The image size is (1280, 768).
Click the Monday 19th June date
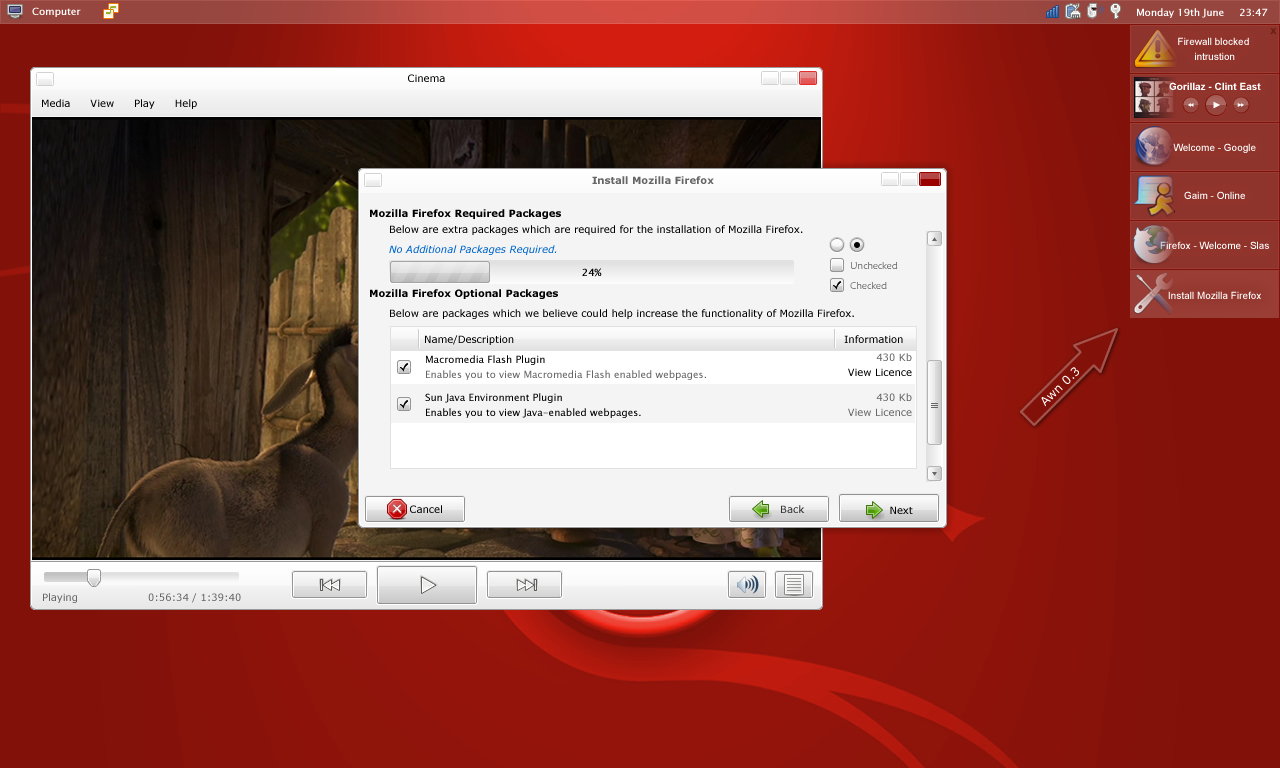pyautogui.click(x=1180, y=13)
